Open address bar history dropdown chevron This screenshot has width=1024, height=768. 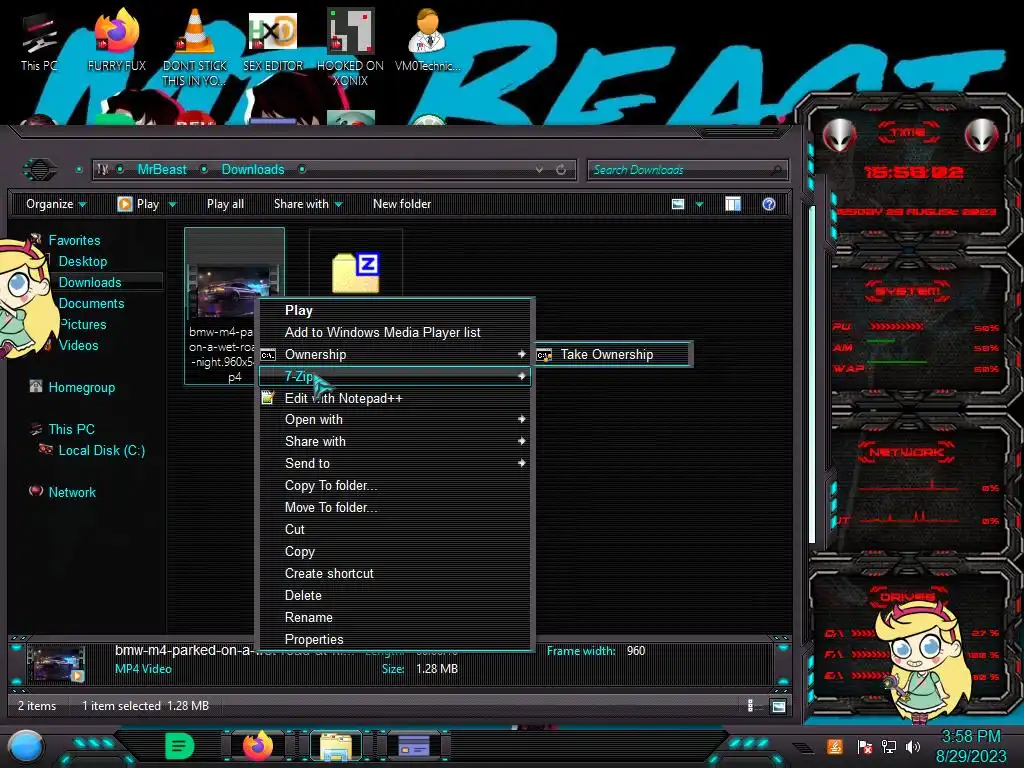[539, 170]
